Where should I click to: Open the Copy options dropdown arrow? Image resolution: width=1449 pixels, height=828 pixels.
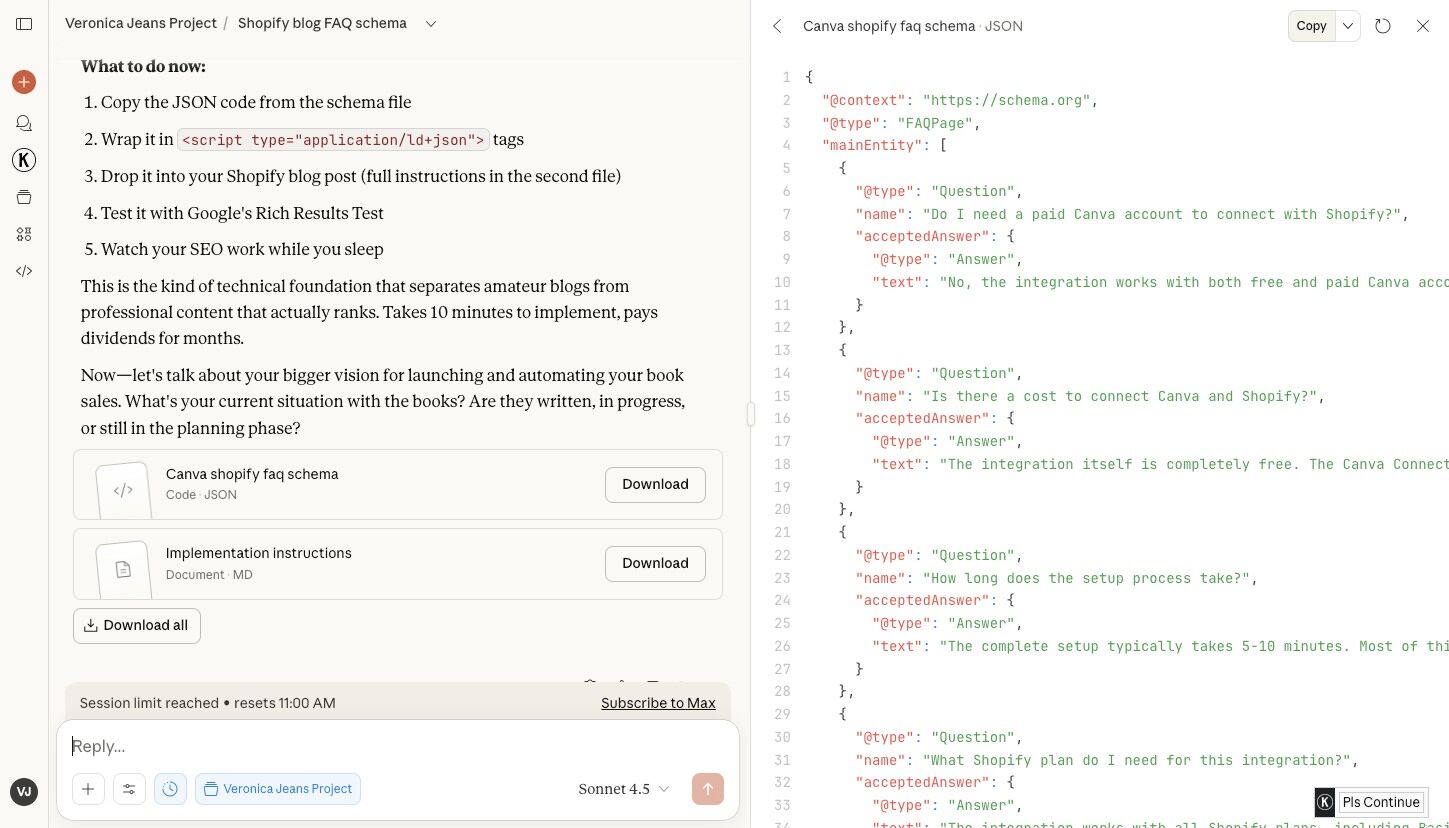[x=1348, y=26]
